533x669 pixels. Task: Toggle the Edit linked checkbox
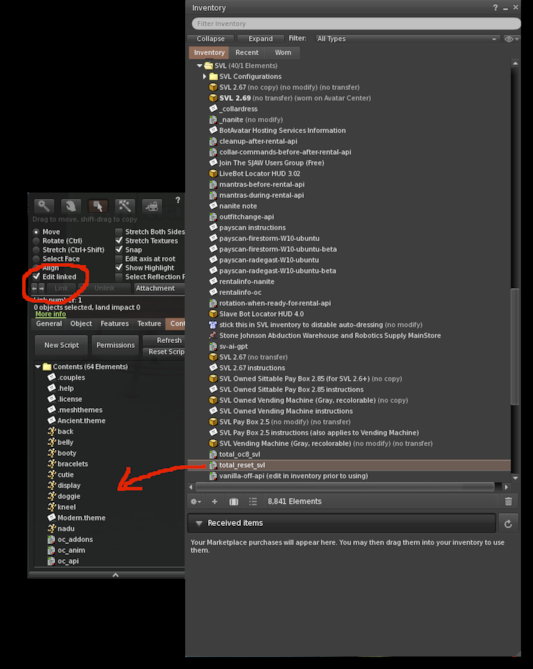pos(37,276)
